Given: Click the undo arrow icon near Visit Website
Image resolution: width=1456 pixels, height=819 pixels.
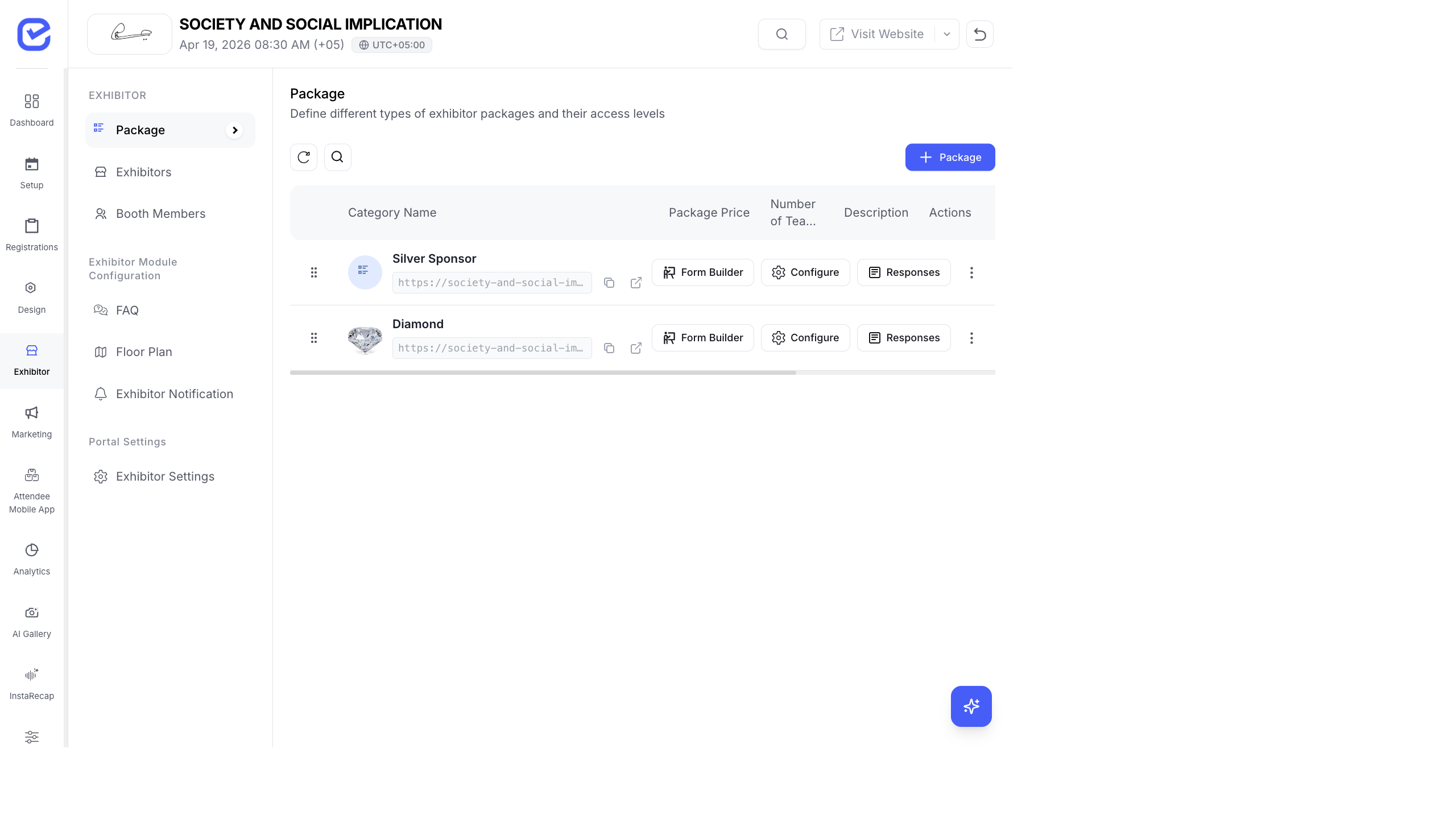Looking at the screenshot, I should [x=980, y=34].
